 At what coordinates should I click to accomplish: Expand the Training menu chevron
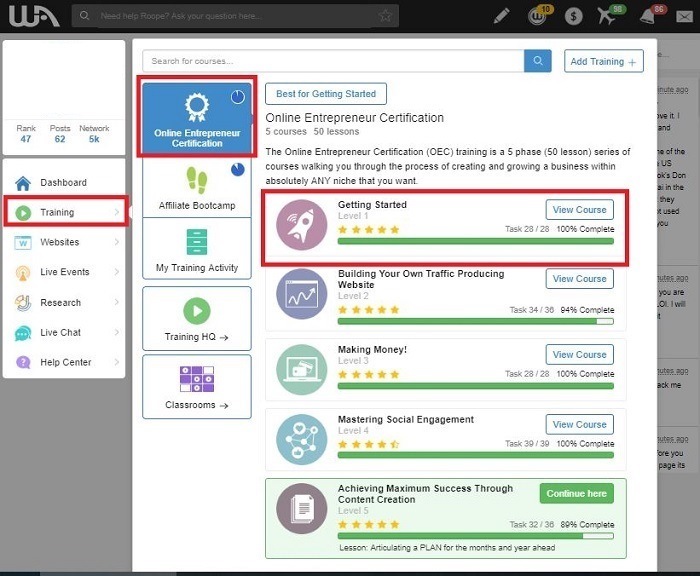pos(117,212)
